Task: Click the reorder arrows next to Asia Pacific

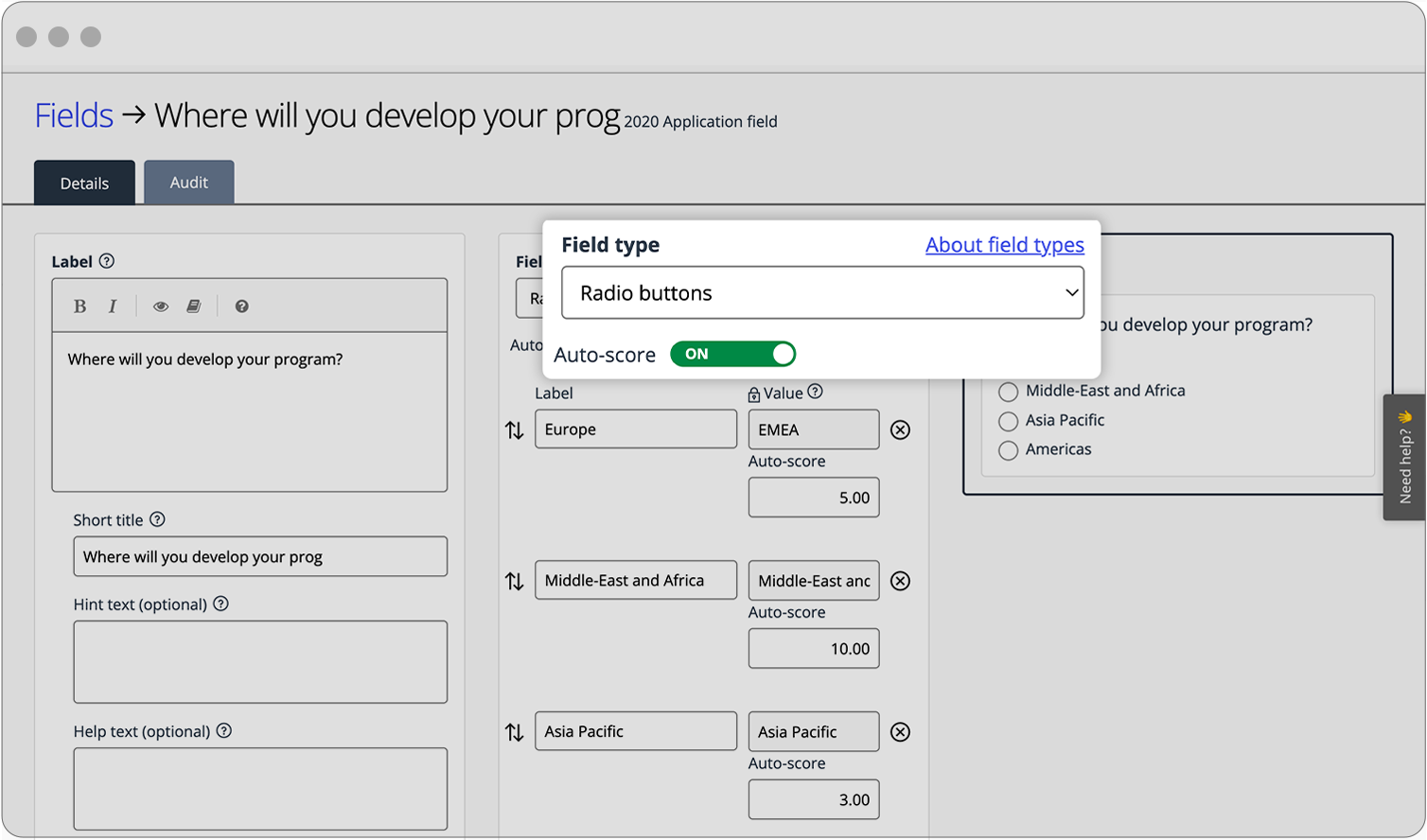Action: (515, 731)
